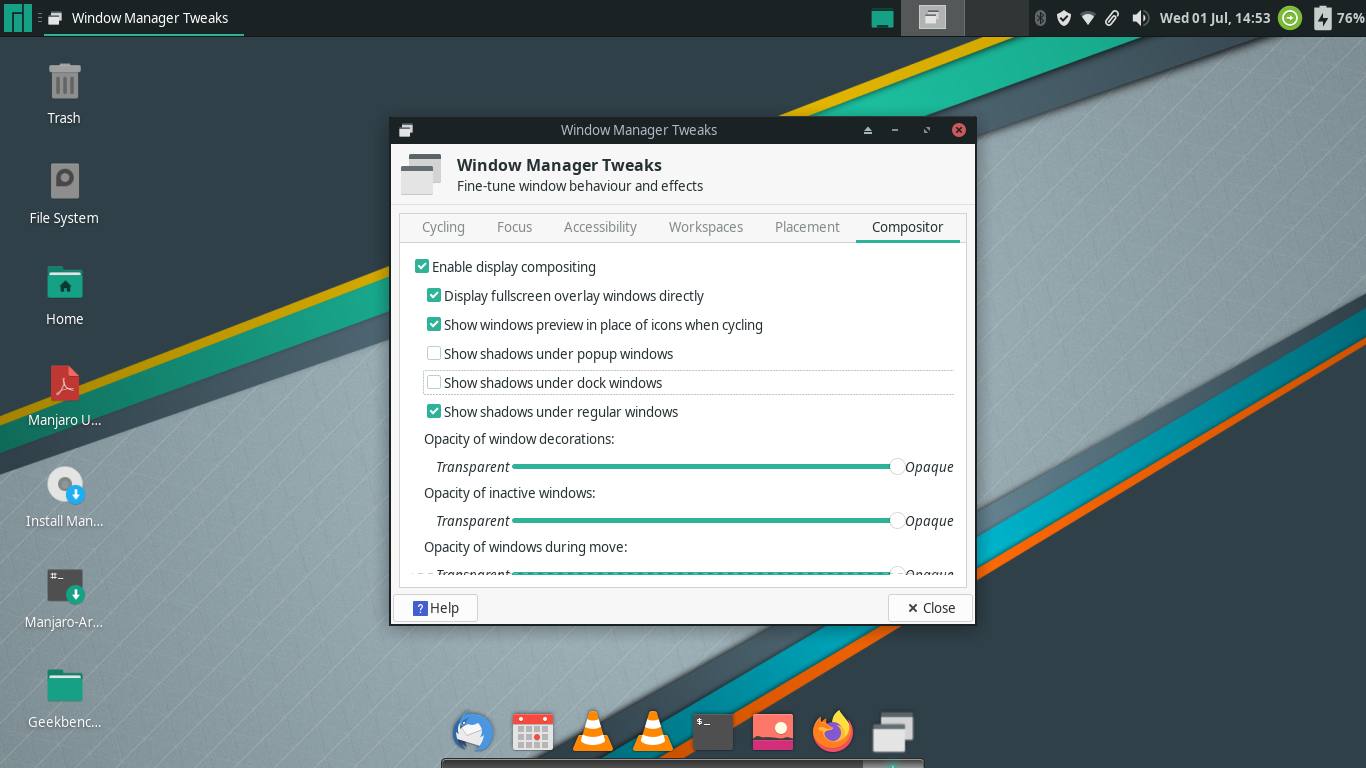Launch Thunderbird from the dock
The image size is (1366, 768).
pyautogui.click(x=473, y=732)
